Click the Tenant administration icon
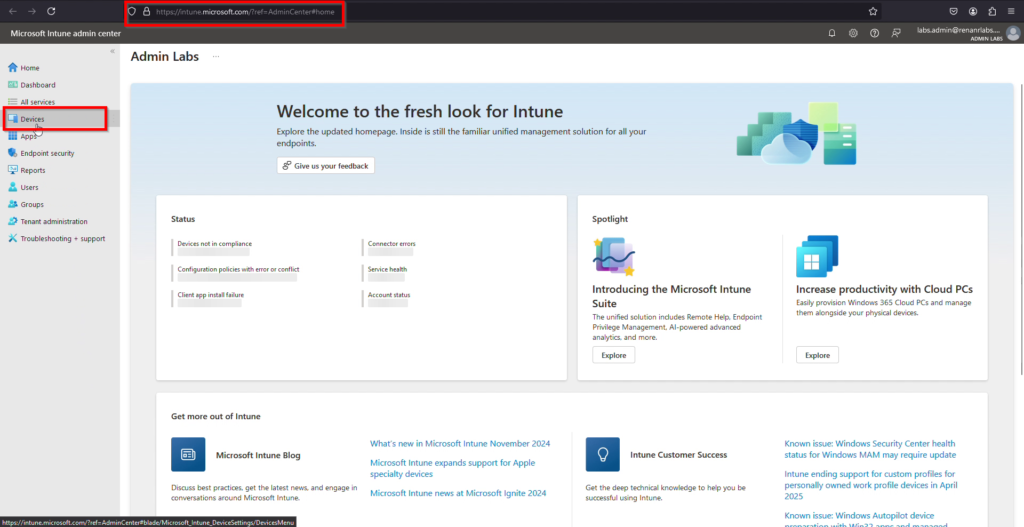This screenshot has height=527, width=1024. click(x=12, y=221)
